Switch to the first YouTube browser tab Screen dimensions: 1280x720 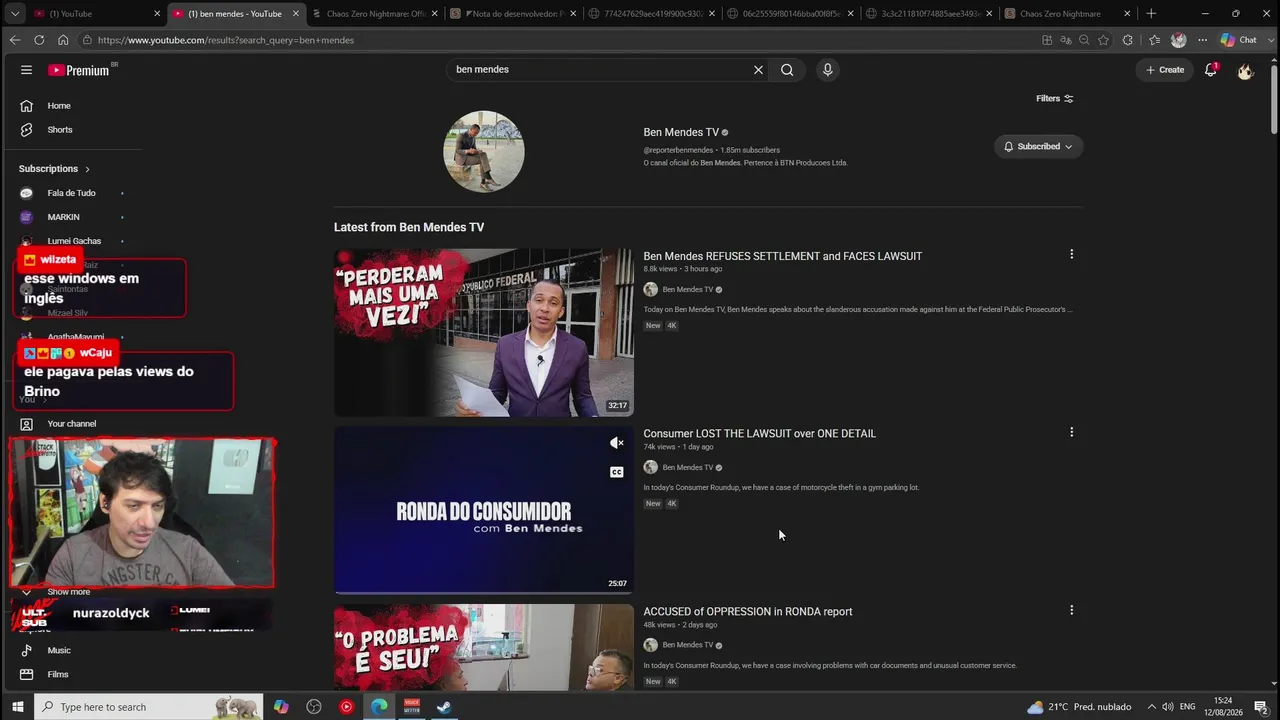click(x=95, y=14)
